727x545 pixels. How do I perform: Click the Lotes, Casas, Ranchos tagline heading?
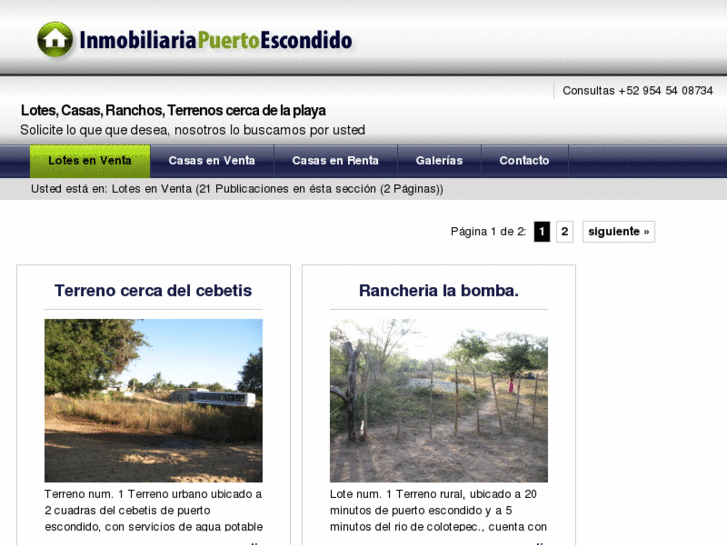point(173,110)
